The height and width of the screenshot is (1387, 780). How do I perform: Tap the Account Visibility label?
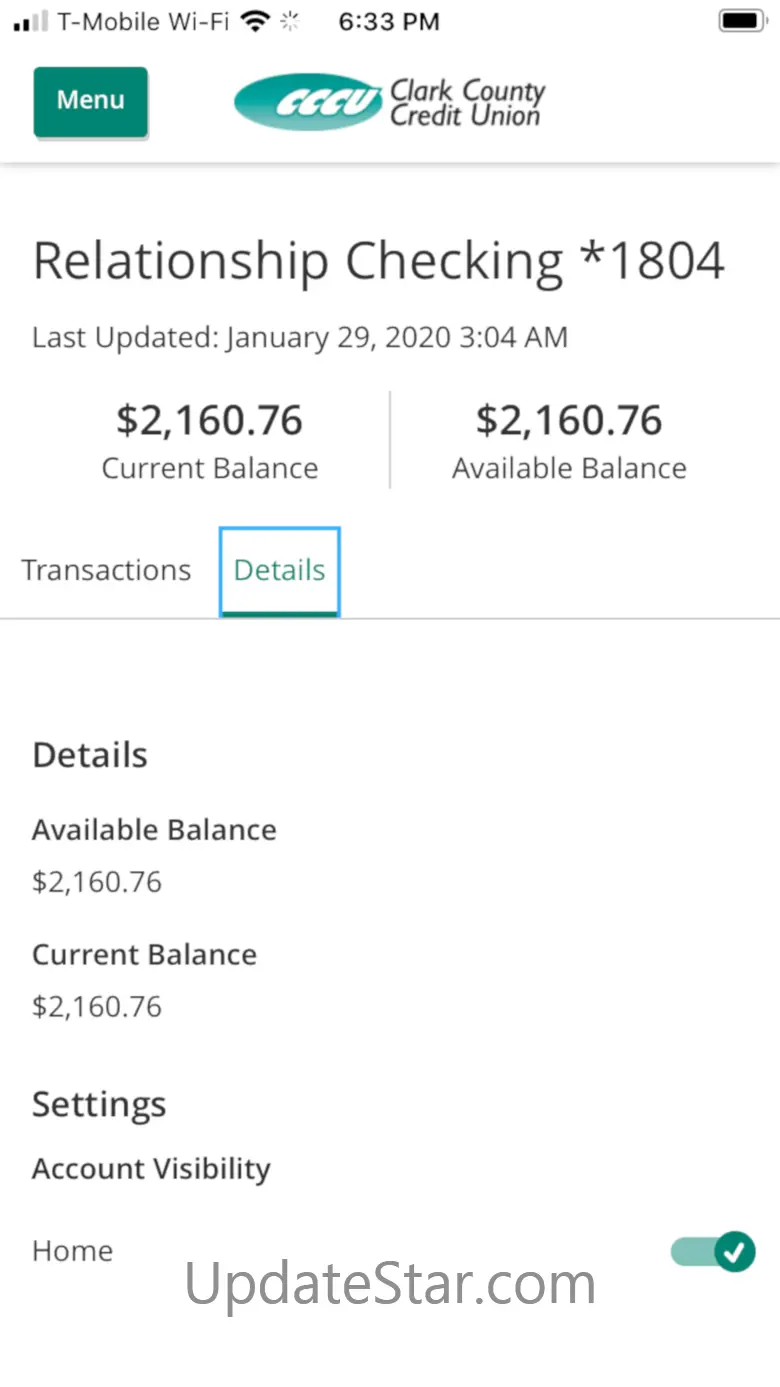[151, 1169]
